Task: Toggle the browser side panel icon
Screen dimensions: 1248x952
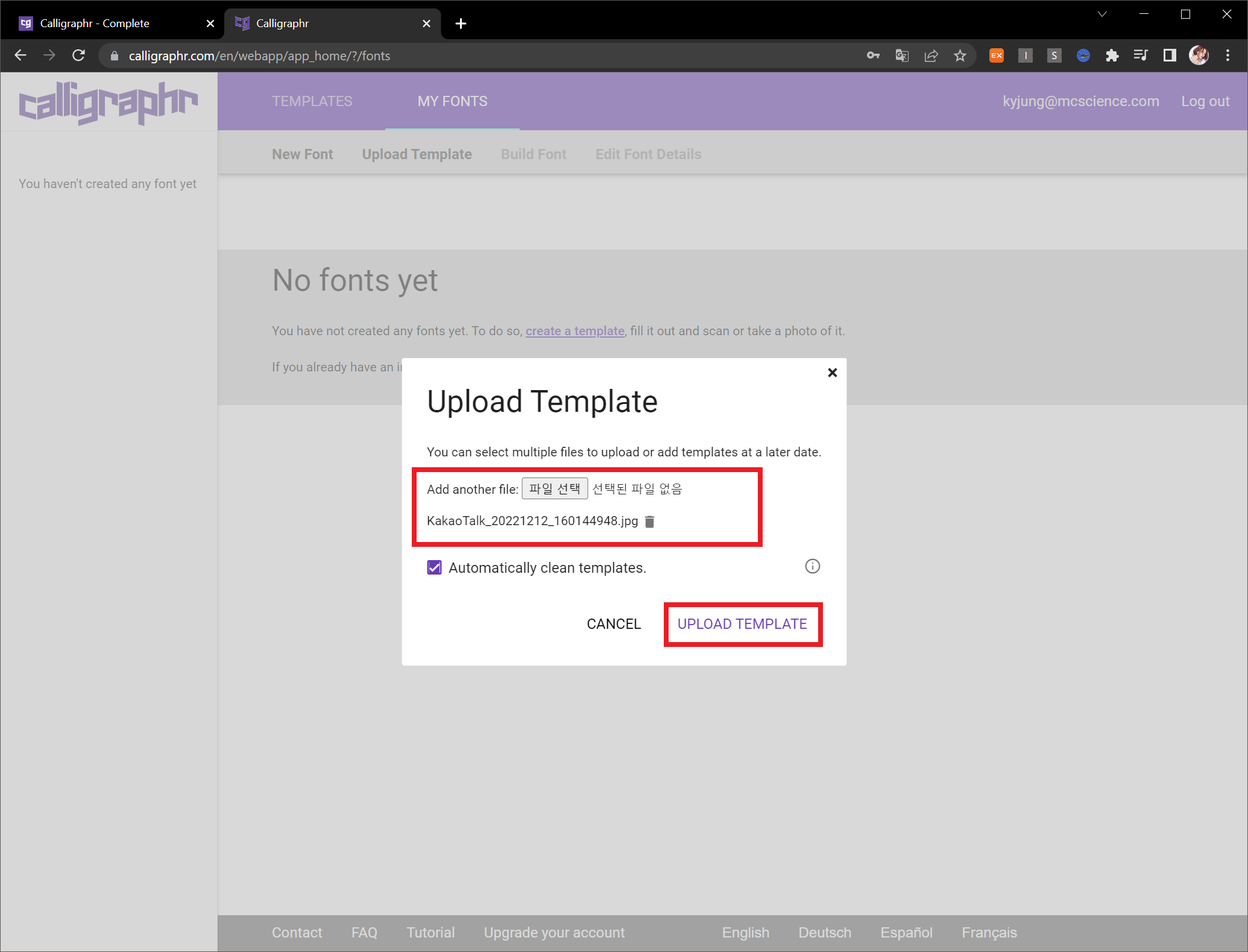Action: (x=1170, y=55)
